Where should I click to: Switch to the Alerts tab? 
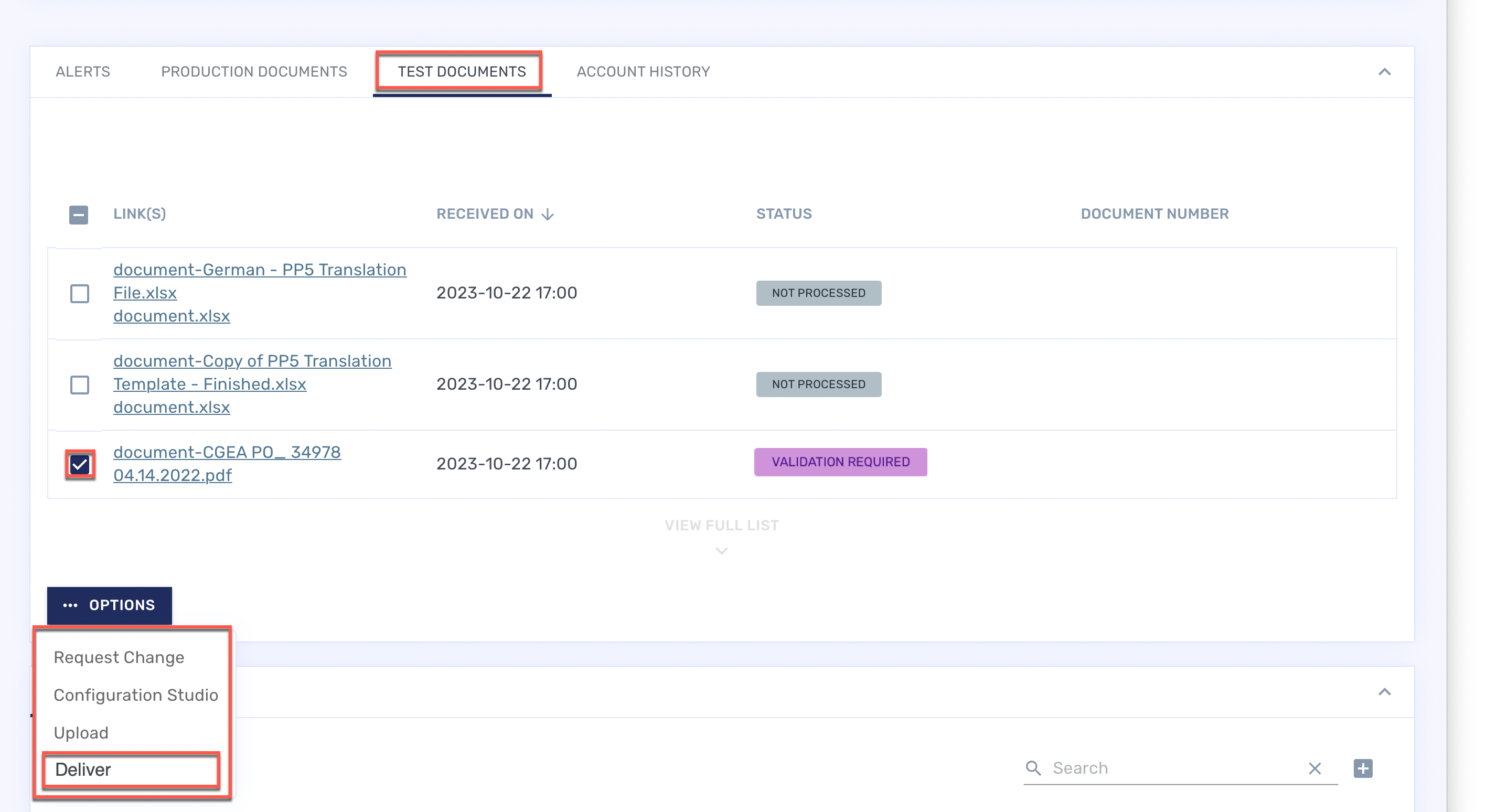(x=82, y=71)
